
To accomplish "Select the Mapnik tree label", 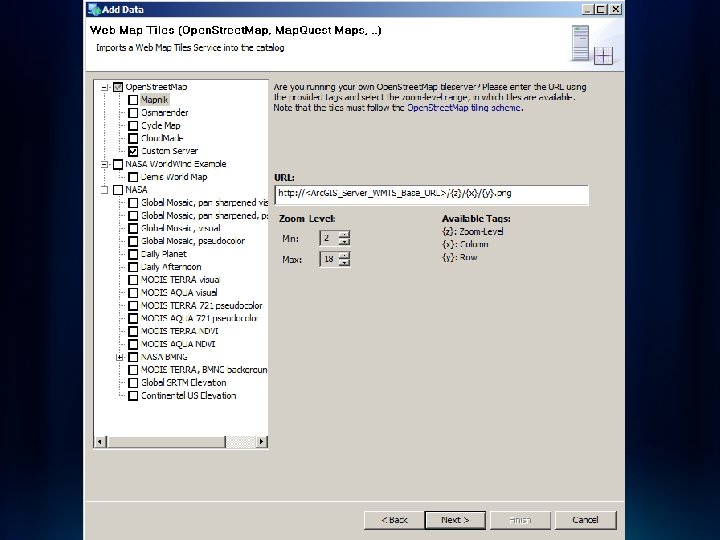I will tap(154, 100).
